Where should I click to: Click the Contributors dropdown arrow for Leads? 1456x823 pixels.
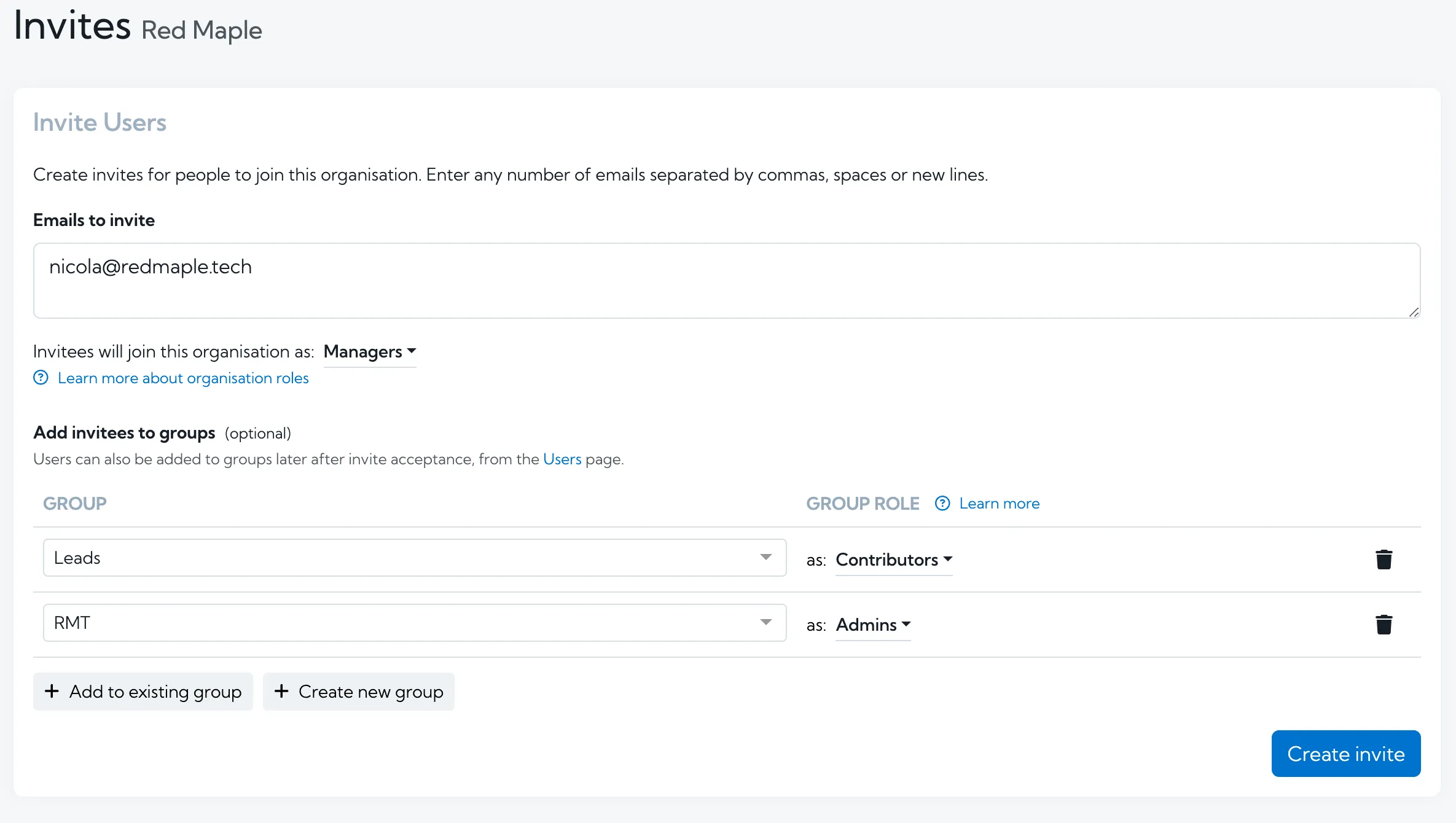[x=948, y=559]
